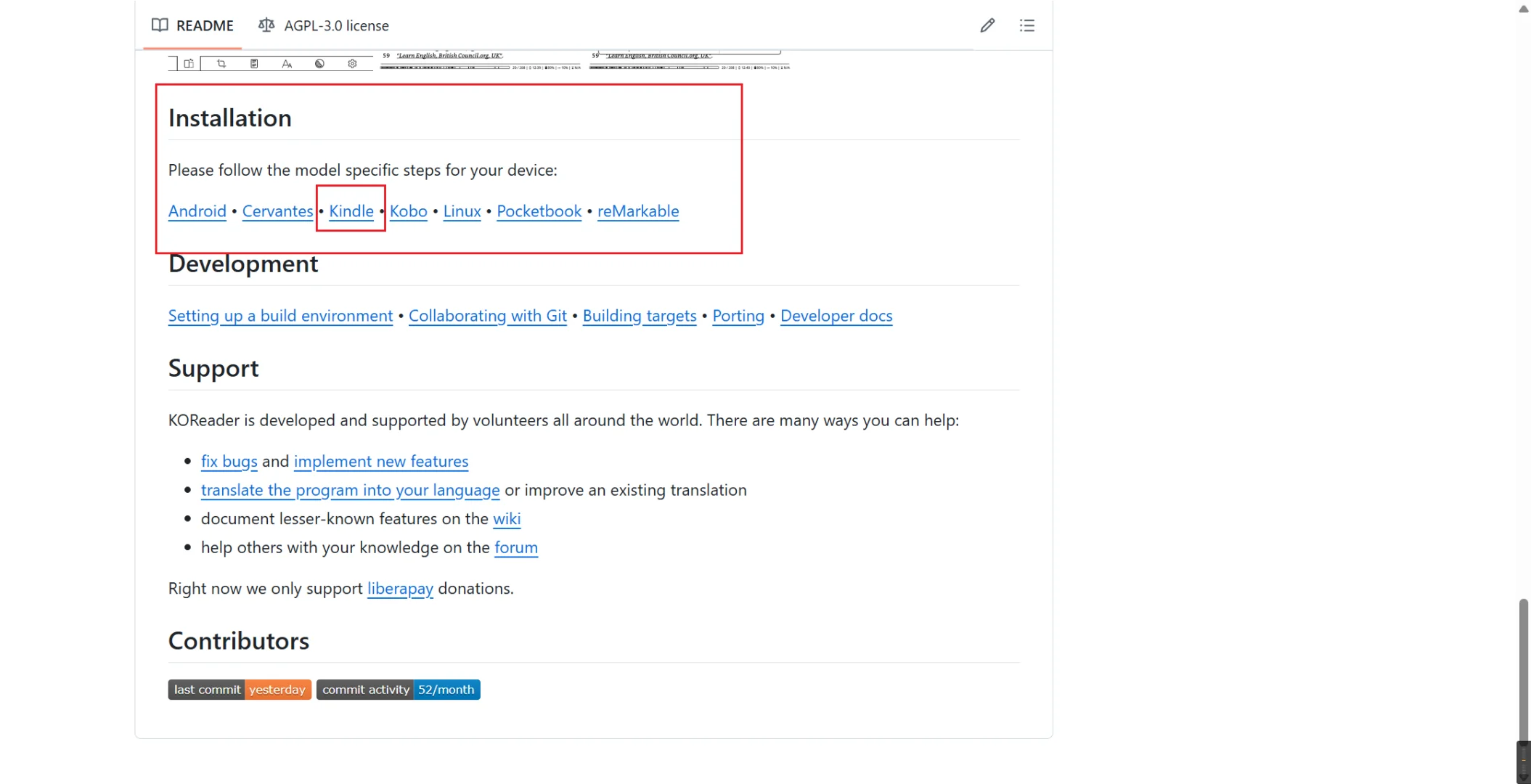Open the Linux installation link
1531x784 pixels.
tap(462, 211)
